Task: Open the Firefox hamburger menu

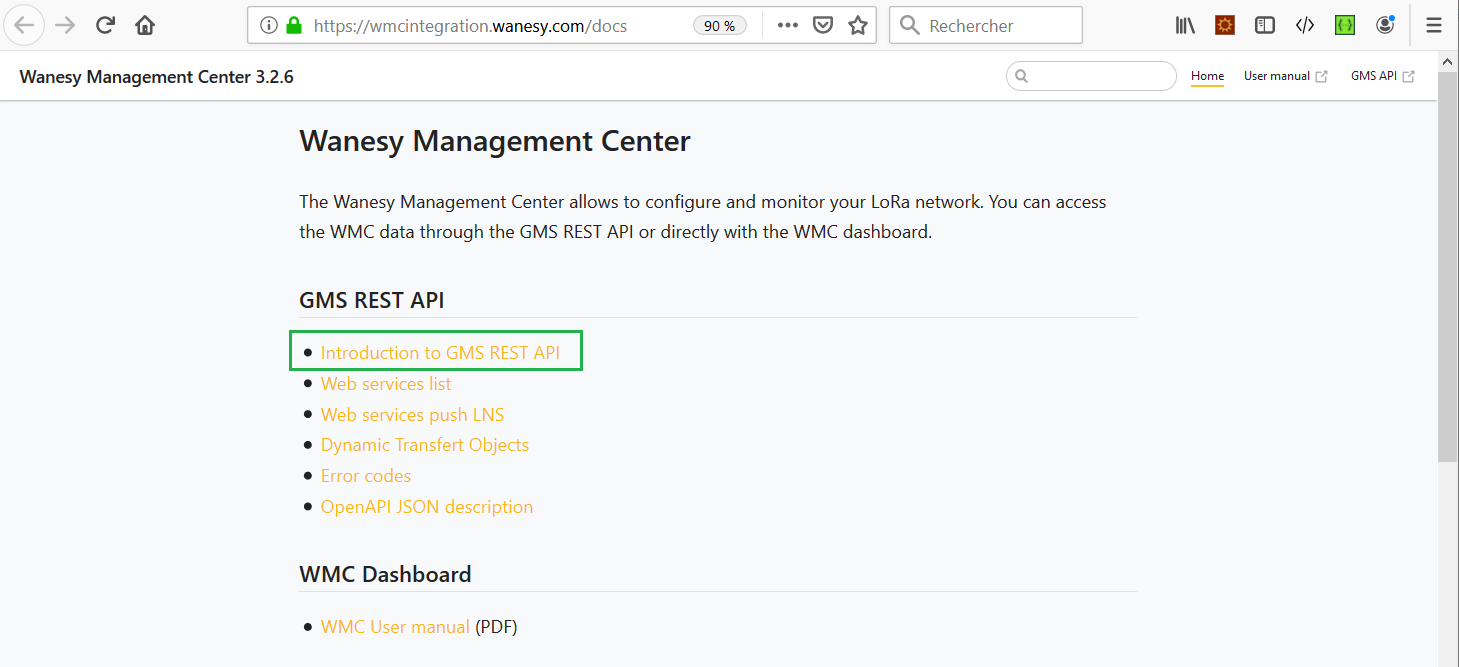Action: 1434,26
